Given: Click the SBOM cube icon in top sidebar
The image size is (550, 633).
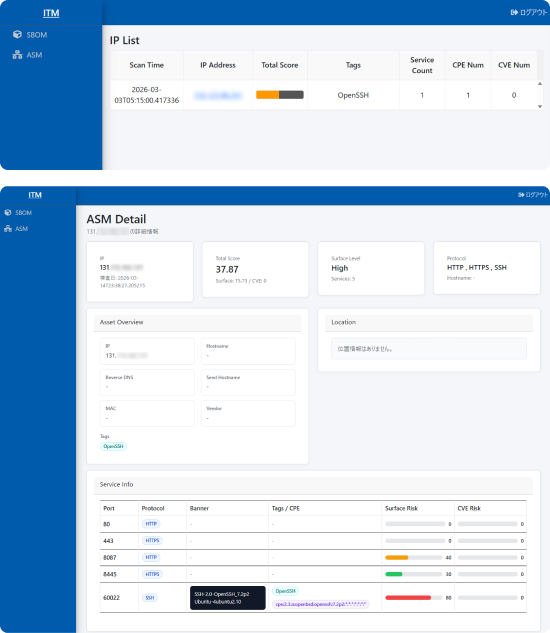Looking at the screenshot, I should point(17,34).
